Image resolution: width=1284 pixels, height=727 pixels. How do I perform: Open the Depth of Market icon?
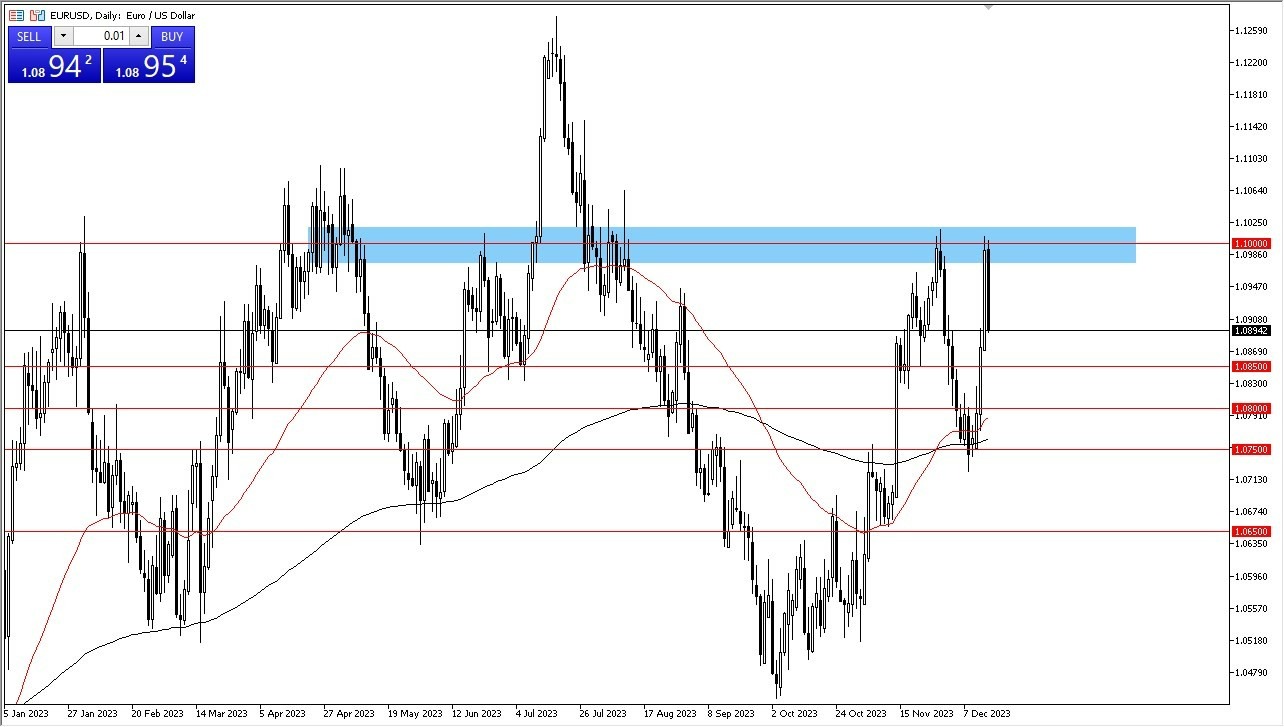pyautogui.click(x=37, y=15)
